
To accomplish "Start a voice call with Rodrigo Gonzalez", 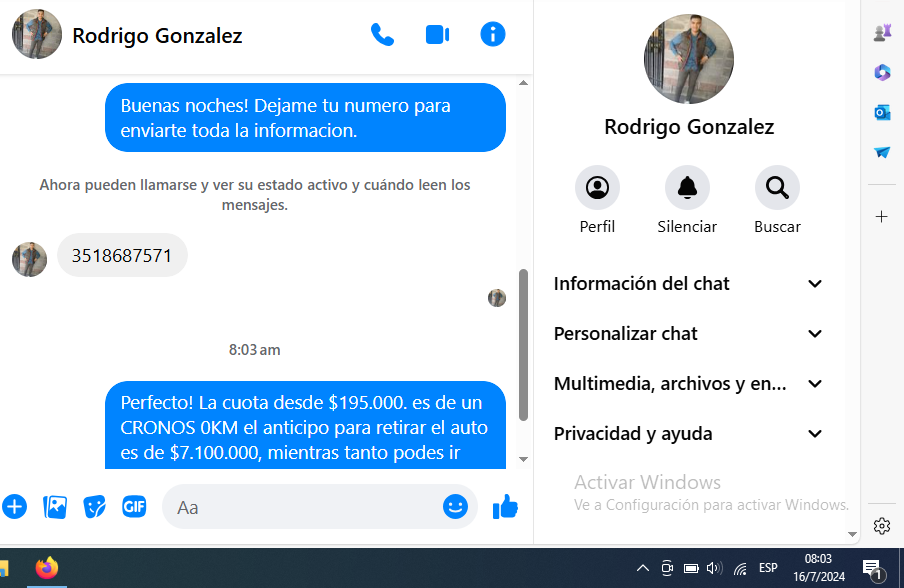I will point(382,35).
